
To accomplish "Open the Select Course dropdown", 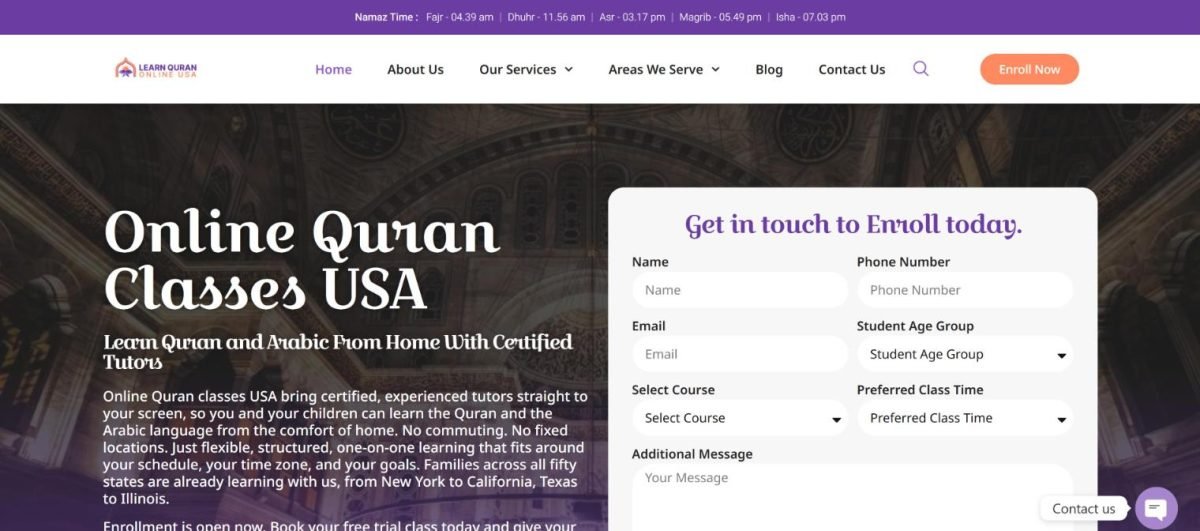I will point(740,418).
